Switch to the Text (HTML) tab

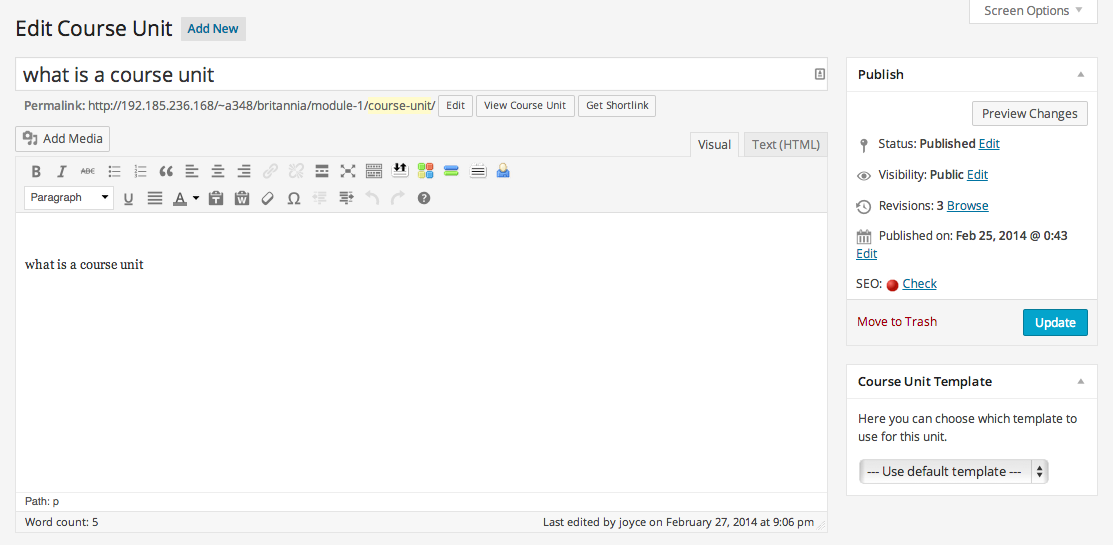(785, 145)
